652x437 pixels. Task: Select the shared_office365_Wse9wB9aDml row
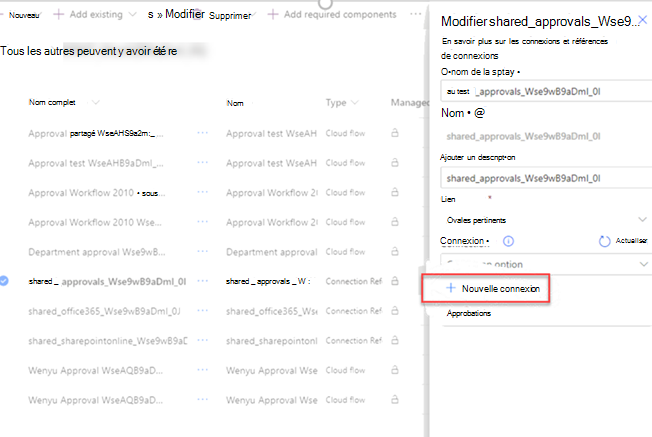(104, 311)
